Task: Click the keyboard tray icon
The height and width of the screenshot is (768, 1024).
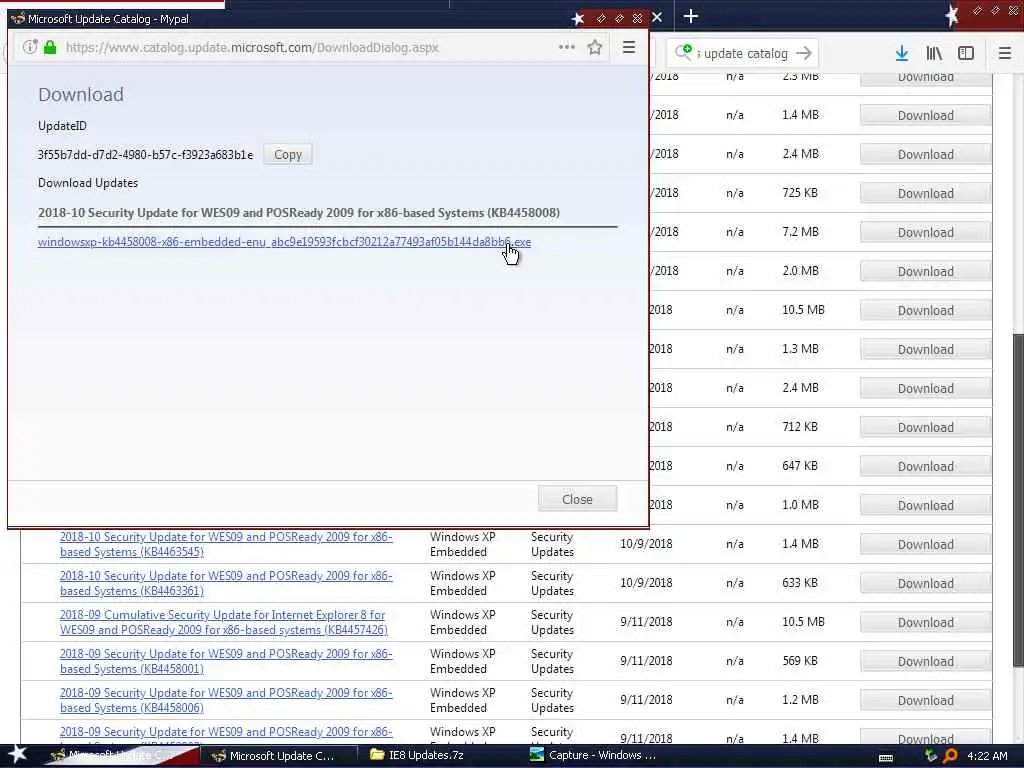Action: click(x=886, y=758)
